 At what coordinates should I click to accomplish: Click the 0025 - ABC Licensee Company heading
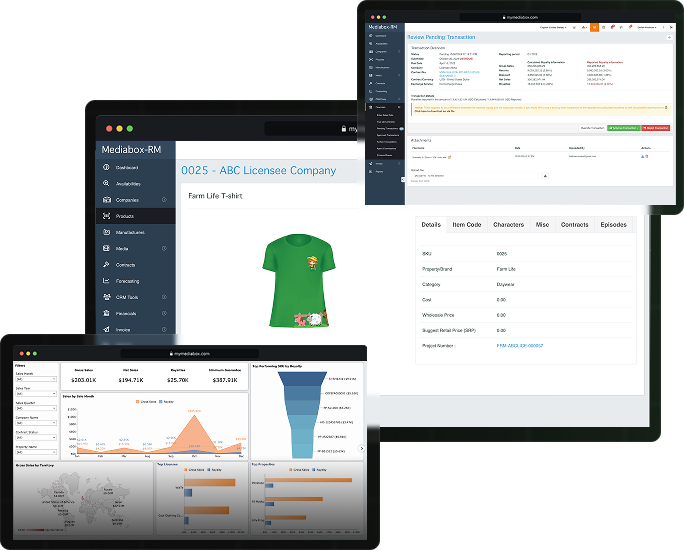[259, 170]
